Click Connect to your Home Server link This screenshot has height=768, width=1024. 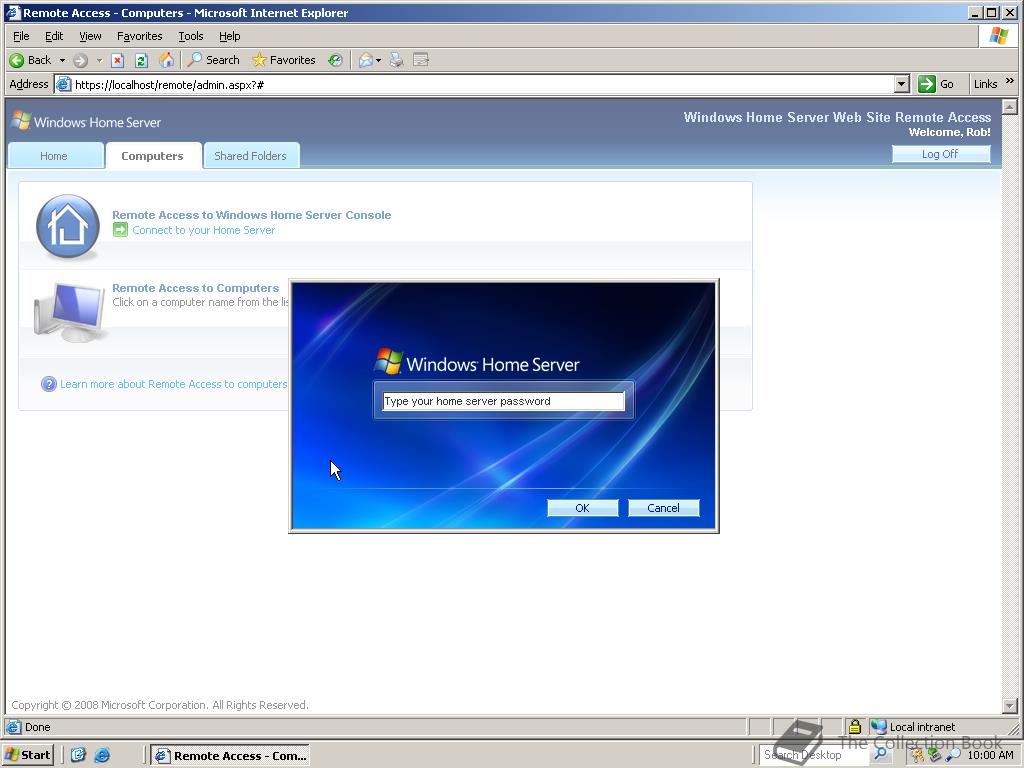[203, 230]
